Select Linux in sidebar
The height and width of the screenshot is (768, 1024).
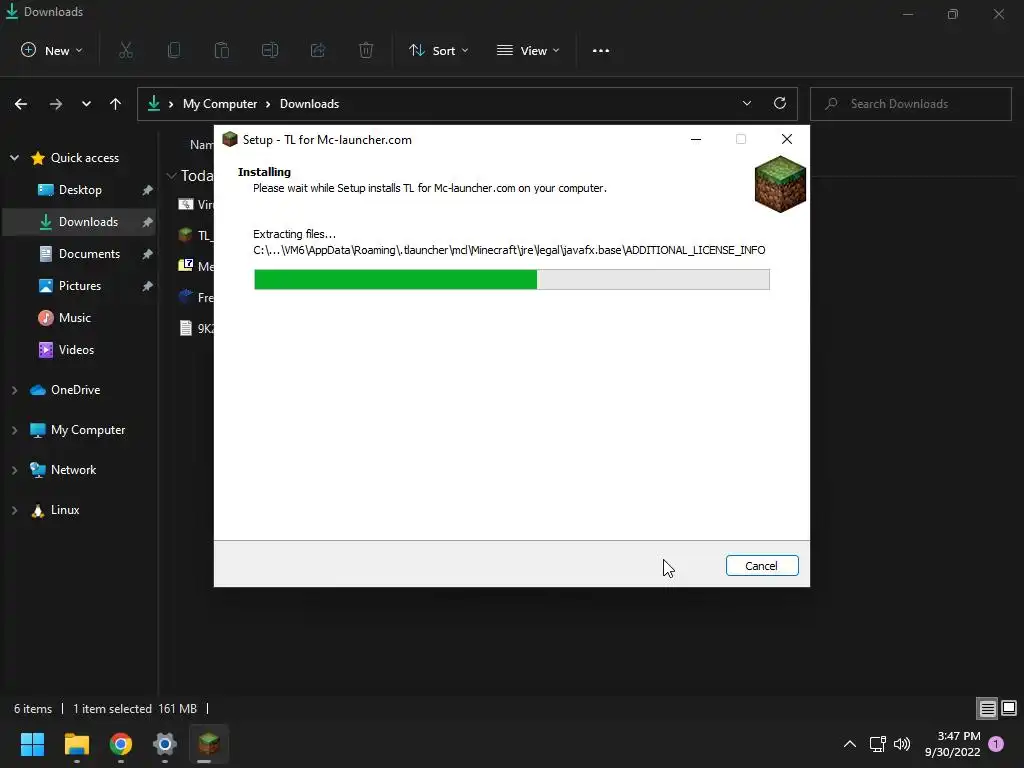[x=65, y=509]
